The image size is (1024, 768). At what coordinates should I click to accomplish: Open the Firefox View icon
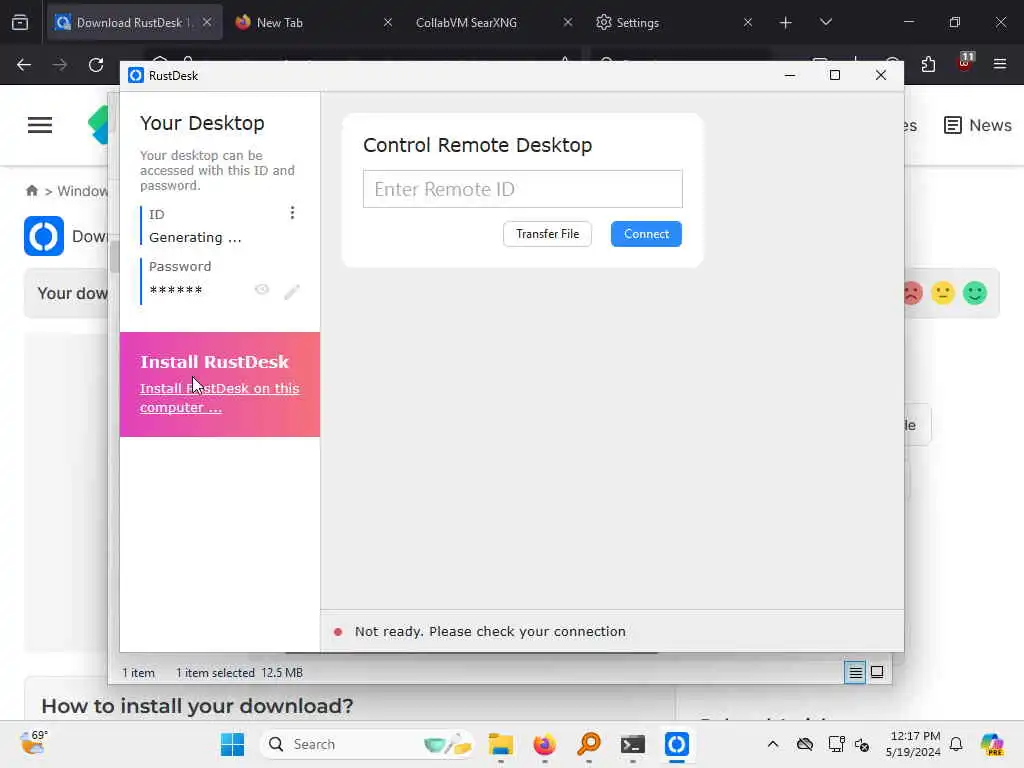[20, 22]
